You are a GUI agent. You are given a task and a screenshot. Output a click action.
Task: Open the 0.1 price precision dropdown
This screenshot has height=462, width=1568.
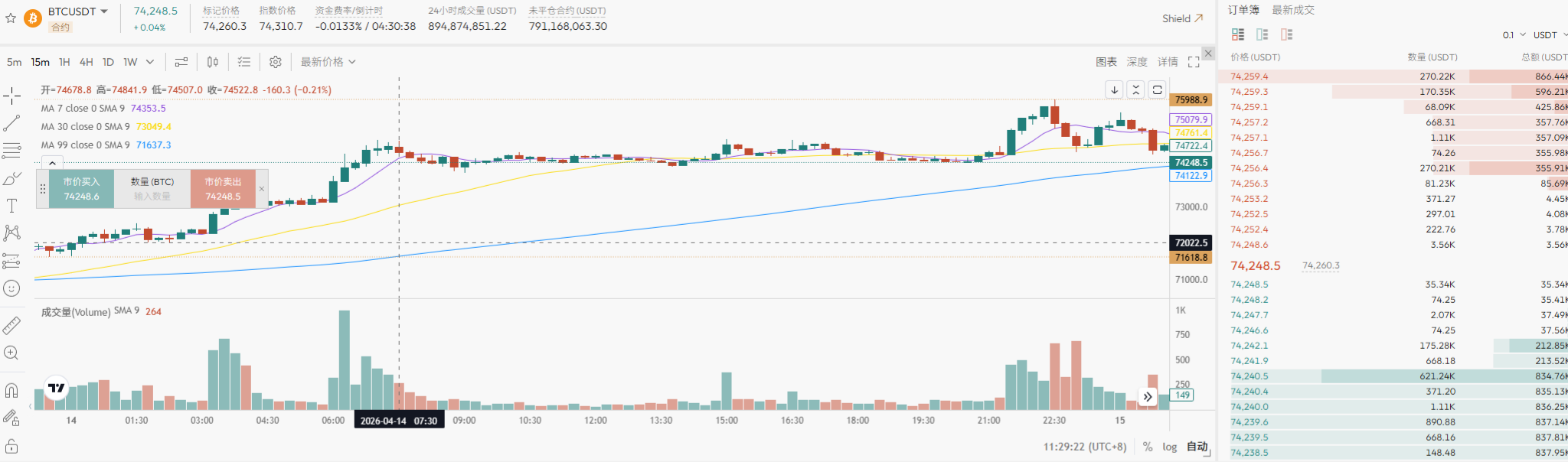pos(1514,35)
